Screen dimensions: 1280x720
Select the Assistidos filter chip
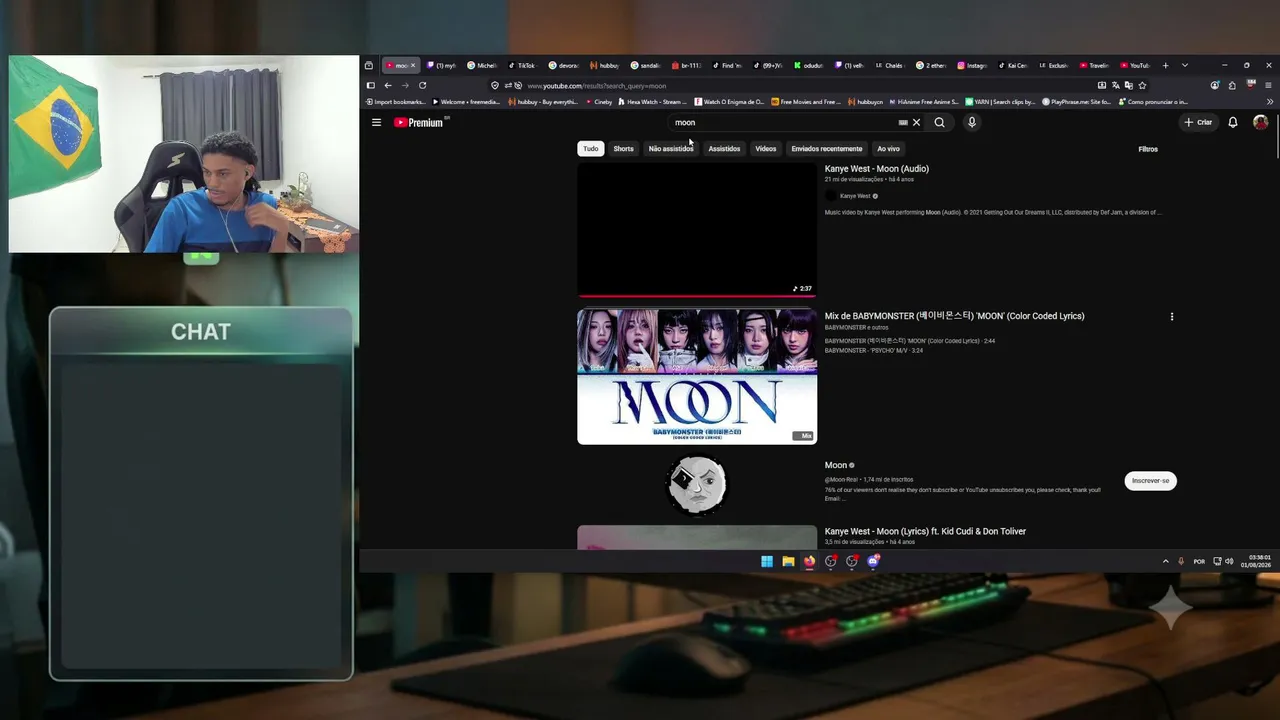point(724,149)
